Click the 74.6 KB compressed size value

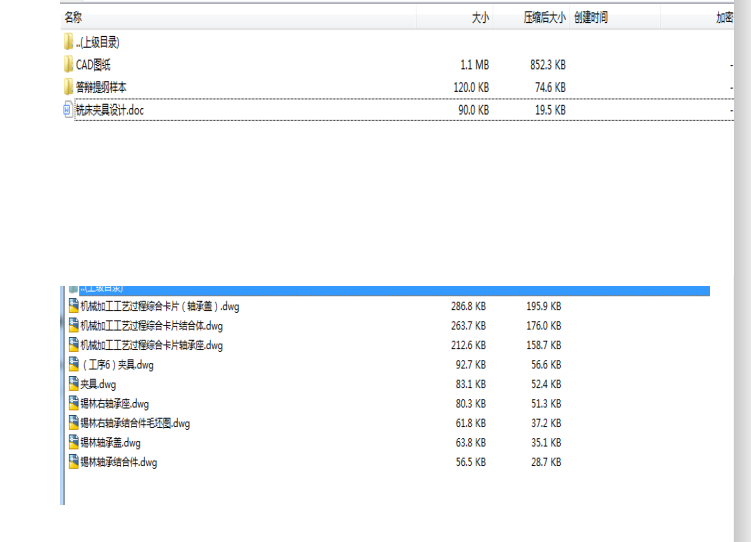tap(550, 87)
